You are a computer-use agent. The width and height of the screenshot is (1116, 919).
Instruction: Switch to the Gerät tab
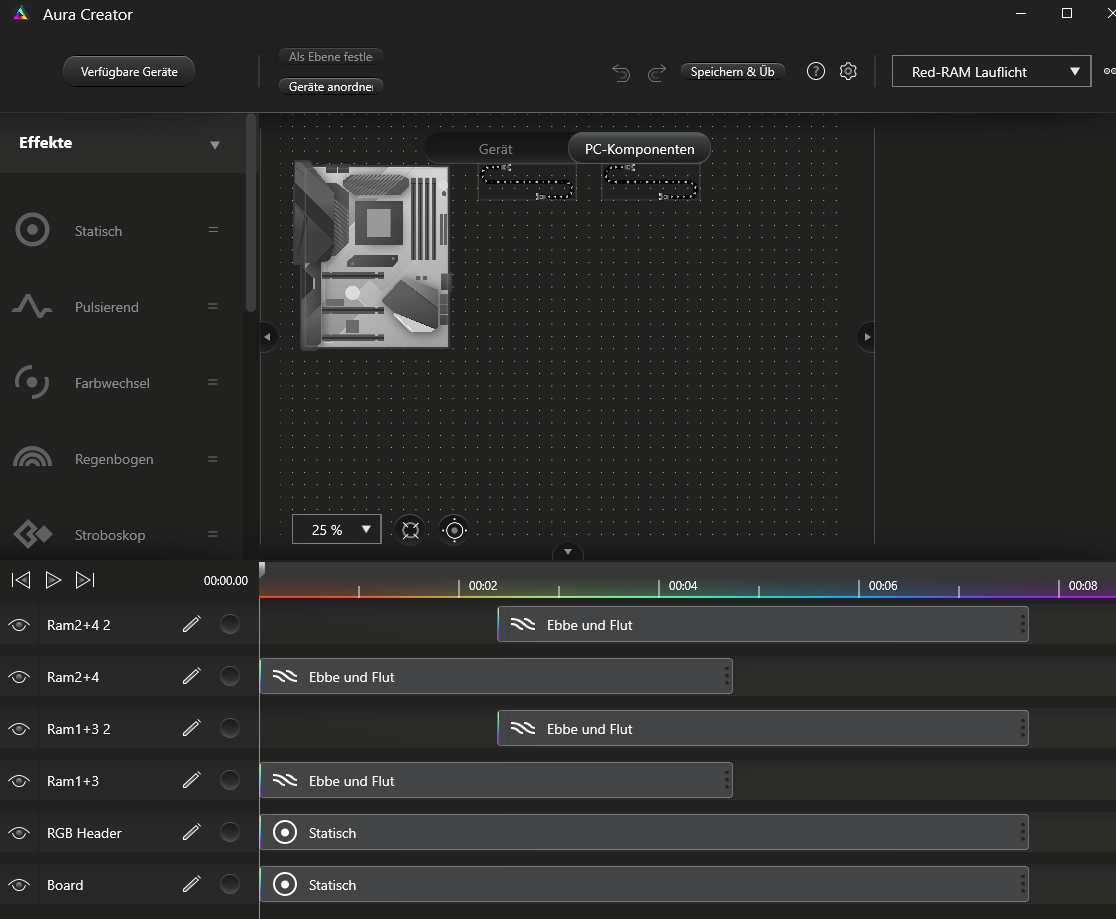coord(495,149)
